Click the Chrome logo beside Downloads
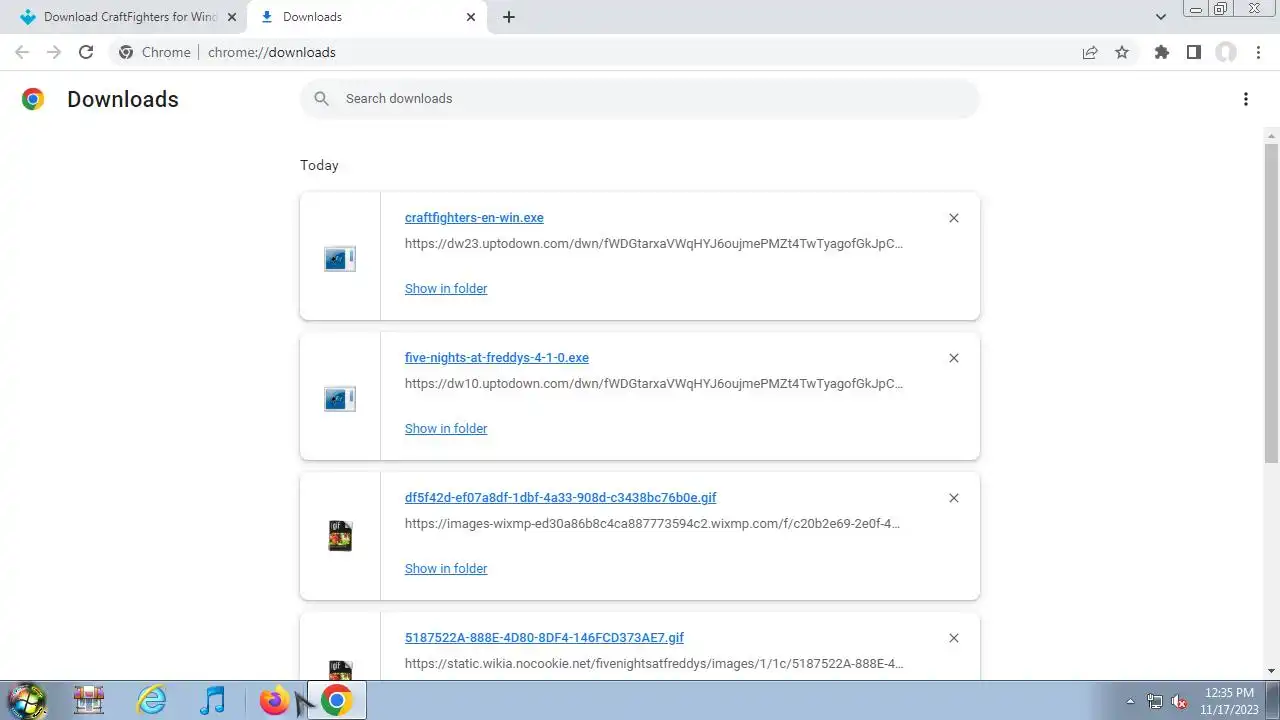The image size is (1280, 720). (x=33, y=99)
